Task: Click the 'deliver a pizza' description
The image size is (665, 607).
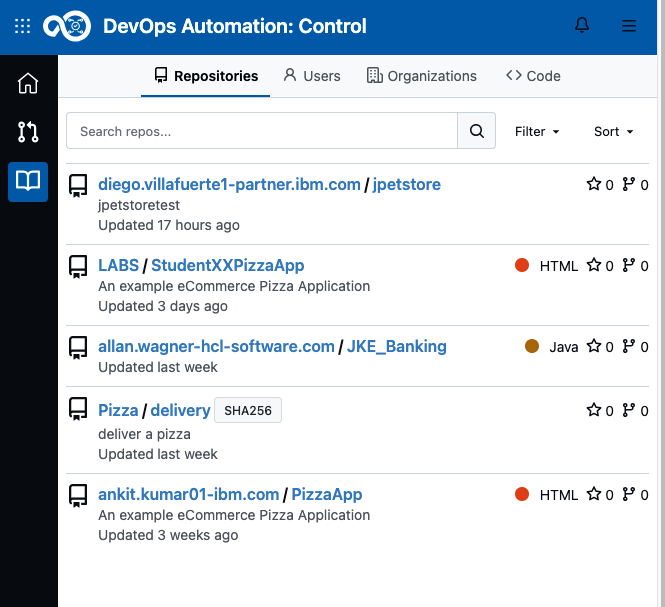Action: tap(144, 434)
